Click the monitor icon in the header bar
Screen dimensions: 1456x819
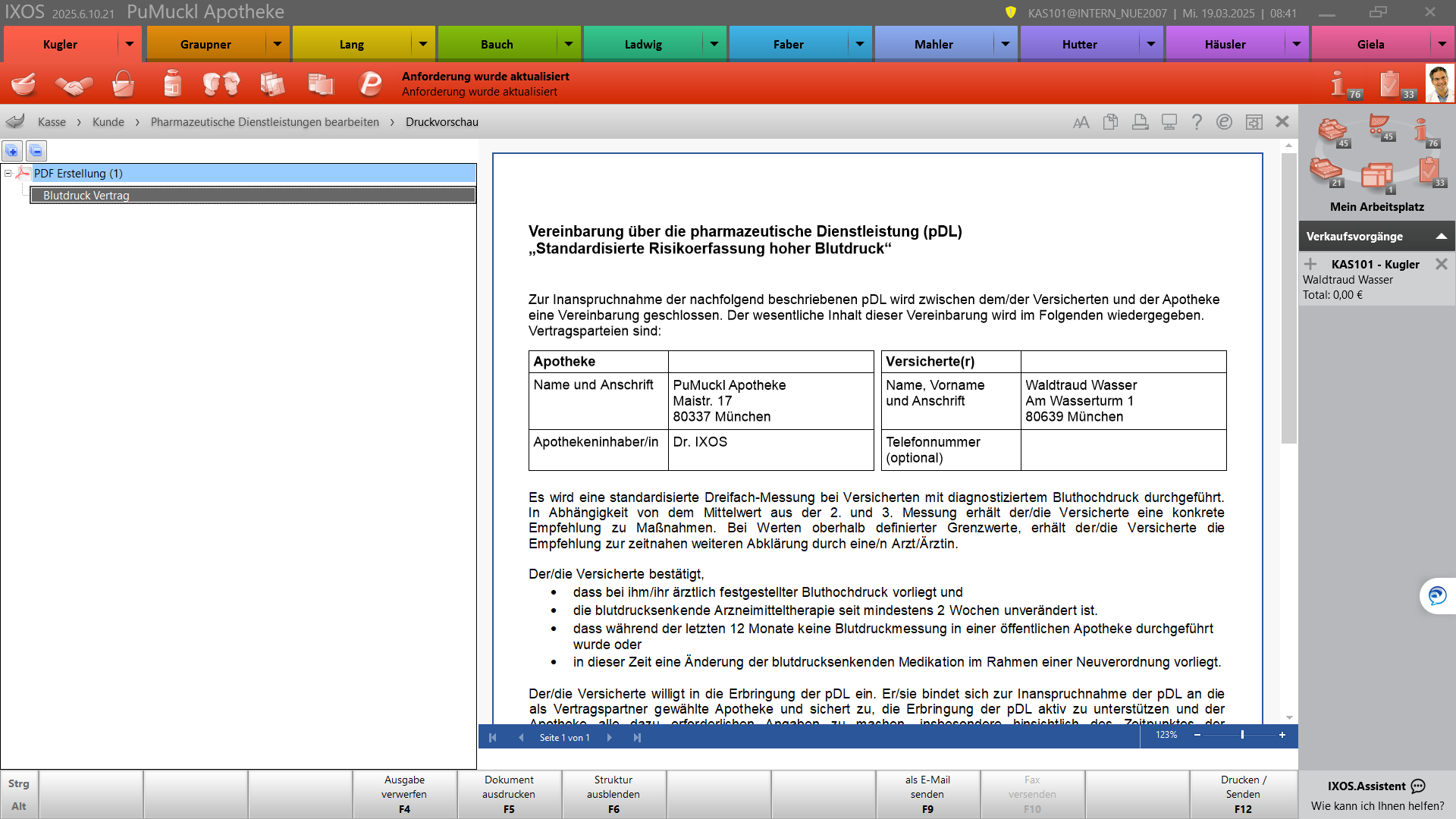click(1169, 122)
